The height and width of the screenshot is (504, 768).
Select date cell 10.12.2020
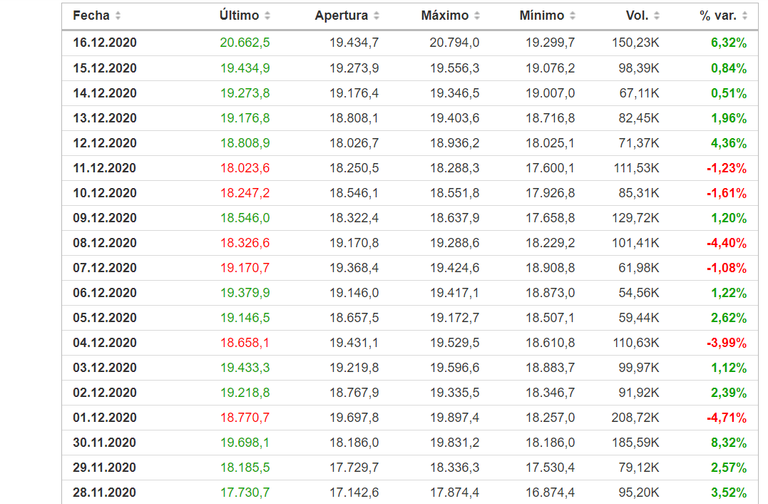(x=105, y=193)
